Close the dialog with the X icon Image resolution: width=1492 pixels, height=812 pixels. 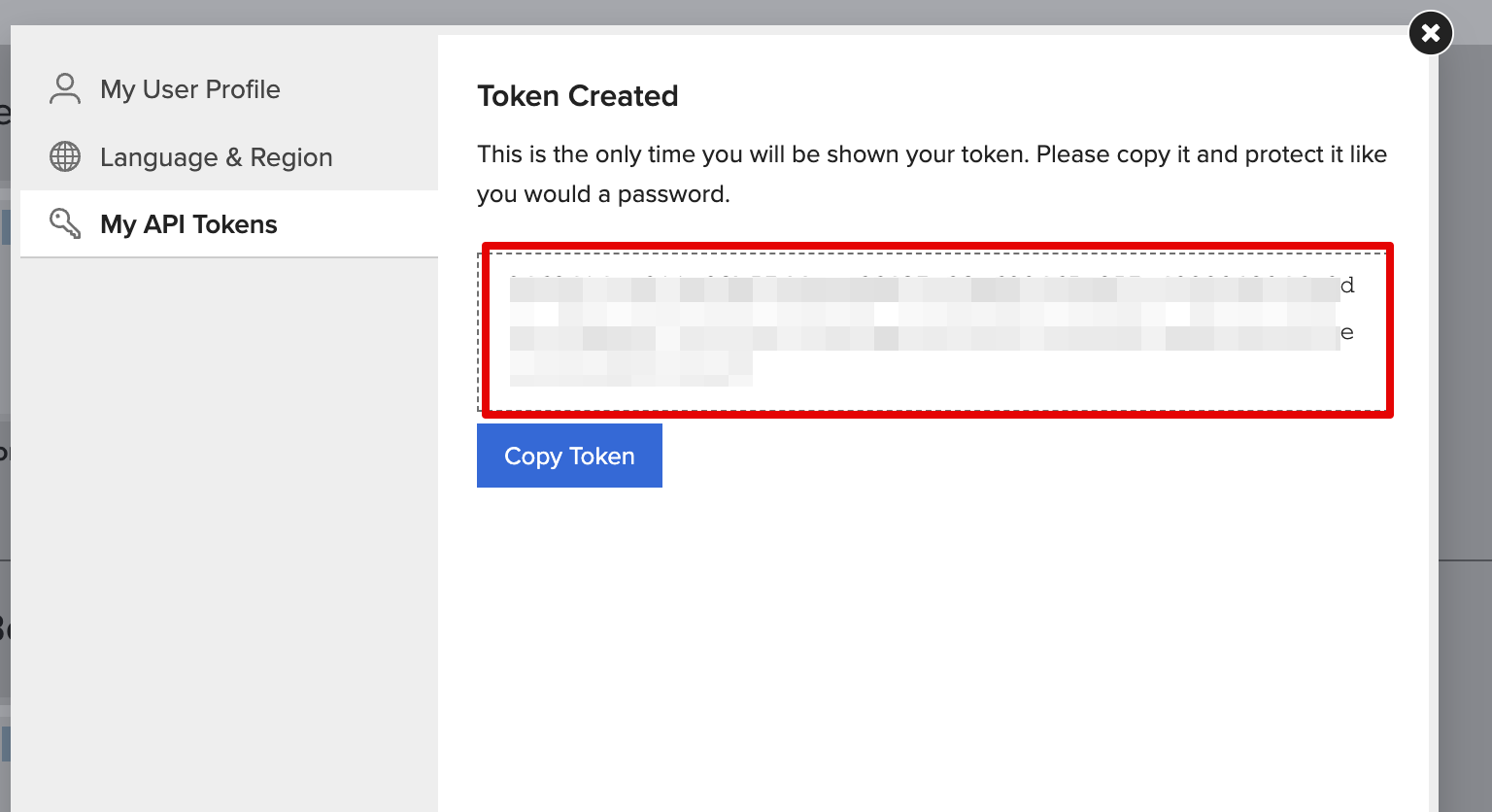(1430, 34)
